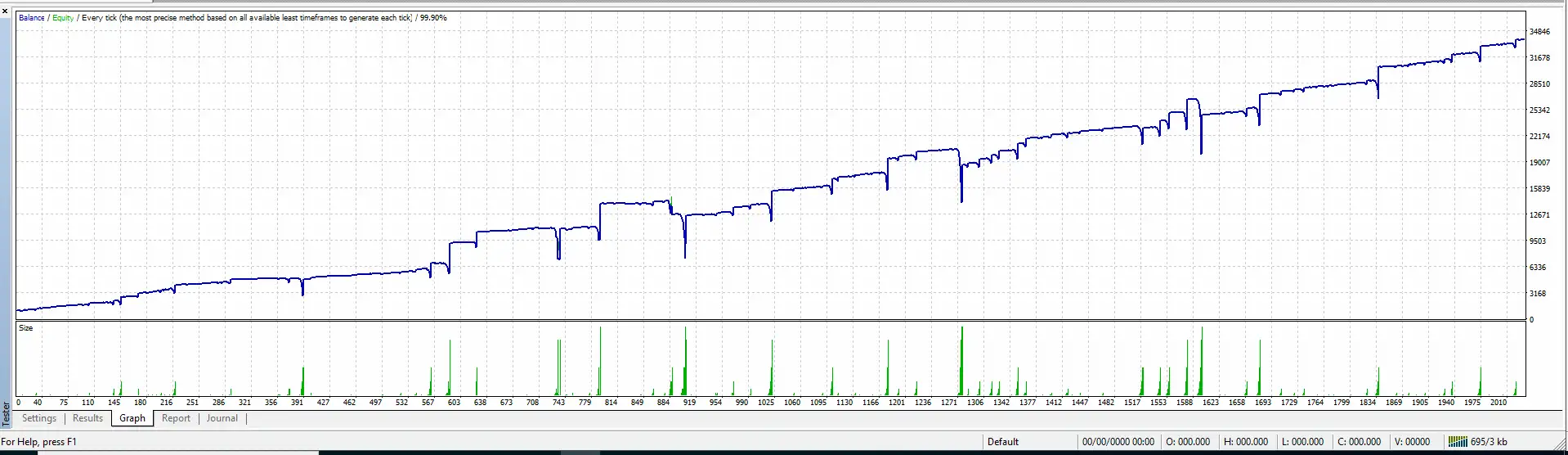Viewport: 1568px width, 455px height.
Task: Click the Size label in lower chart
Action: (x=26, y=328)
